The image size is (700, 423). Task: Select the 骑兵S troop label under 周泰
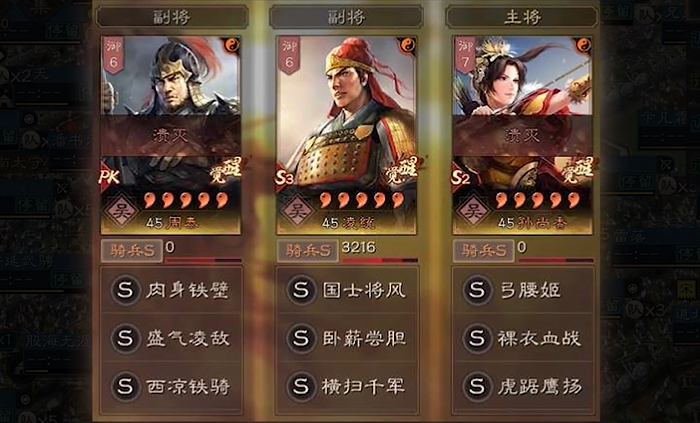pos(131,251)
